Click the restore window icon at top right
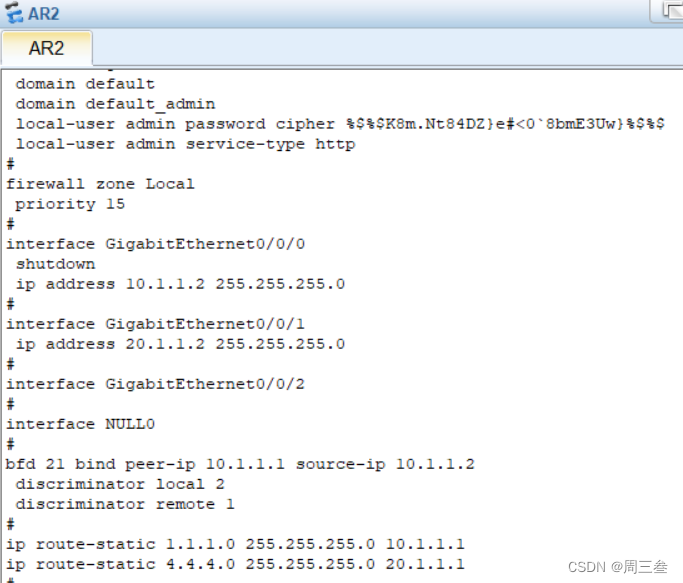The height and width of the screenshot is (583, 683). (x=668, y=10)
